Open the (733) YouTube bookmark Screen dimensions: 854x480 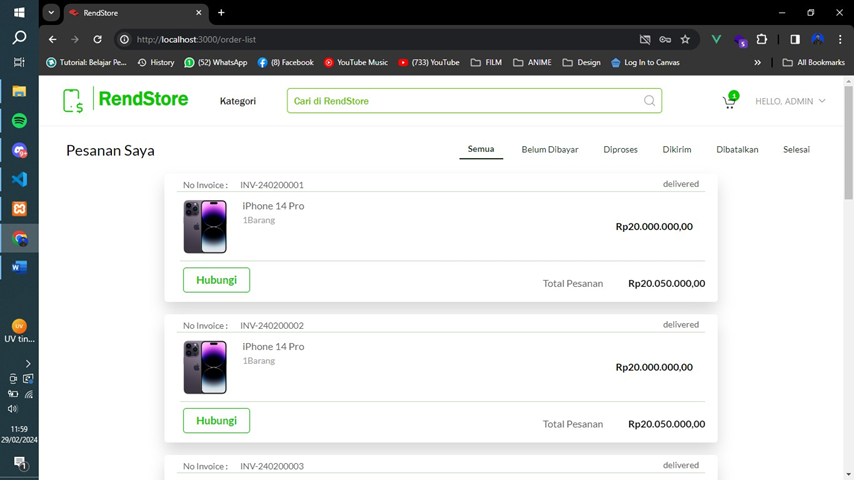pos(429,63)
